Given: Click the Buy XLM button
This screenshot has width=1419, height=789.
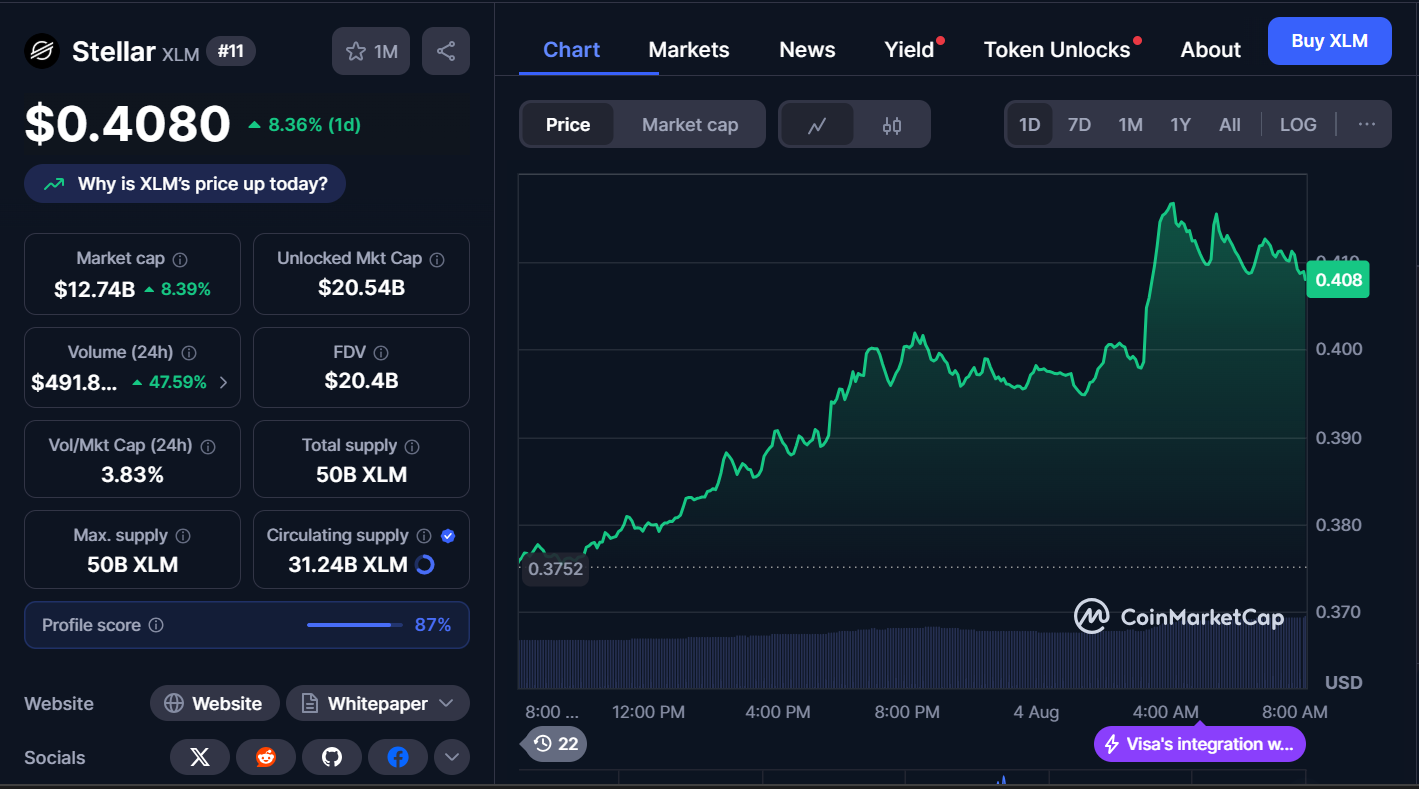Looking at the screenshot, I should [1329, 41].
